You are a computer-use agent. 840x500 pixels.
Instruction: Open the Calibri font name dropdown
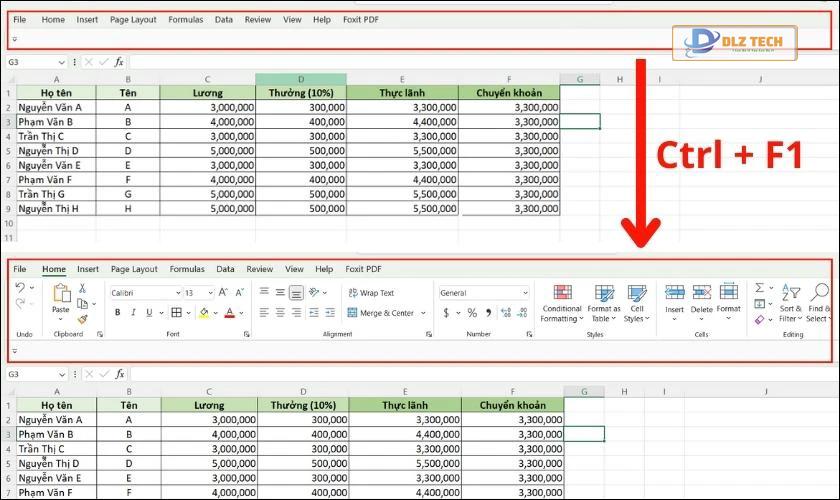[x=178, y=293]
